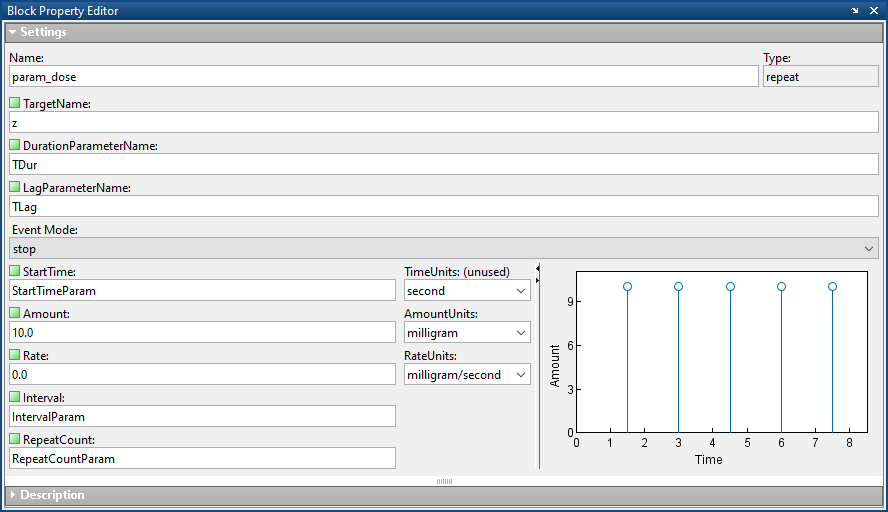The width and height of the screenshot is (888, 512).
Task: Click the dose marker at time 3
Action: point(678,287)
